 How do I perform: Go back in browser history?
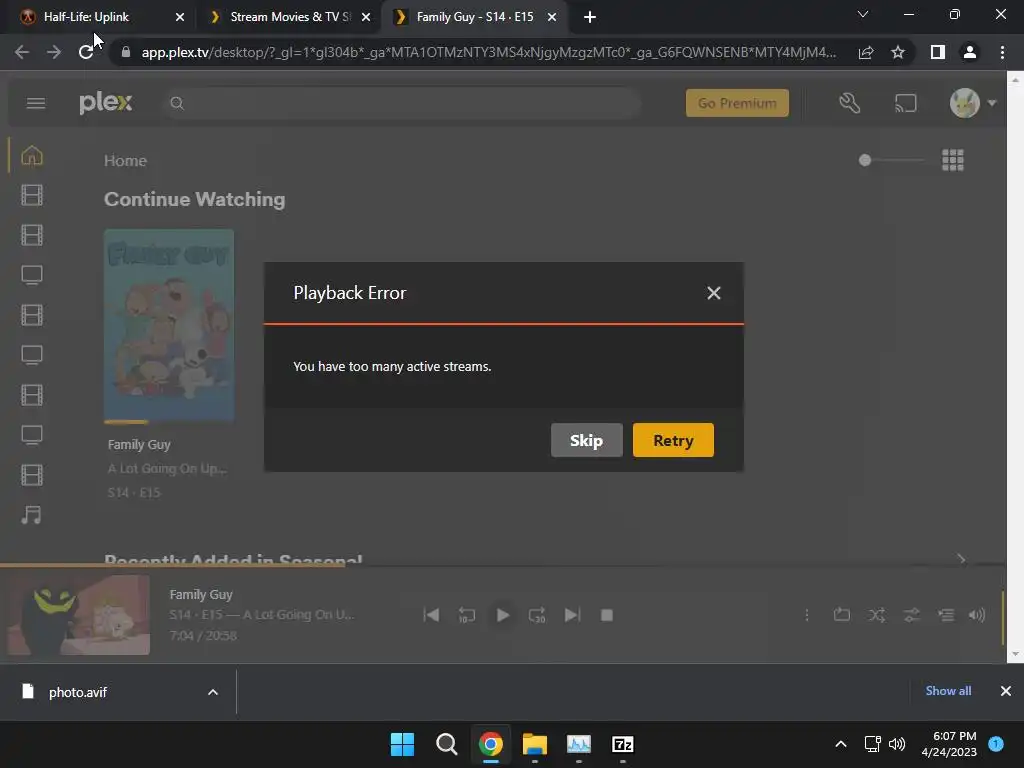[x=22, y=52]
